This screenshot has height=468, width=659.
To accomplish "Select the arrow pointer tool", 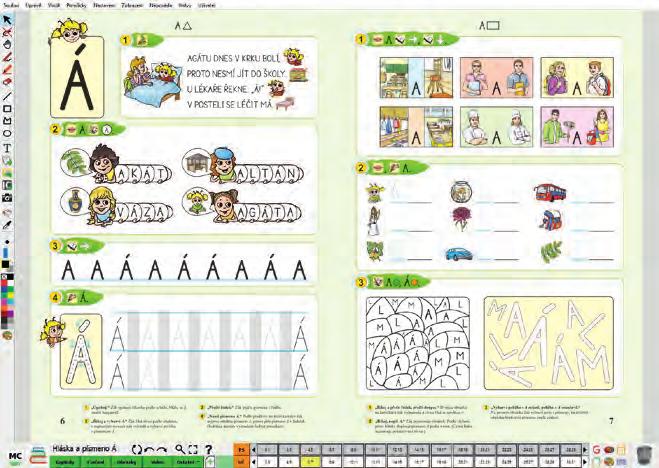I will coord(7,20).
